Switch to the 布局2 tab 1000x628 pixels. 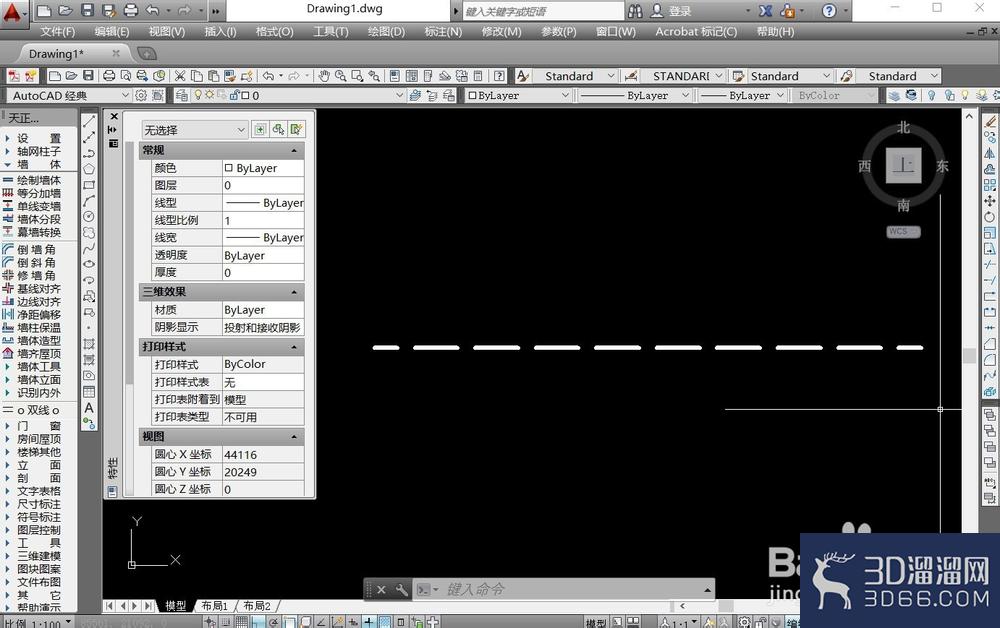pos(256,606)
